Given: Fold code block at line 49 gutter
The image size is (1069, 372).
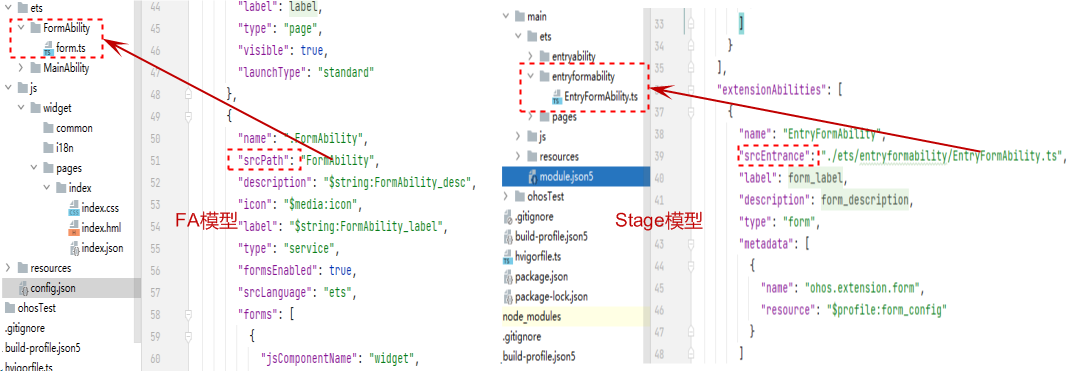Looking at the screenshot, I should pos(187,117).
